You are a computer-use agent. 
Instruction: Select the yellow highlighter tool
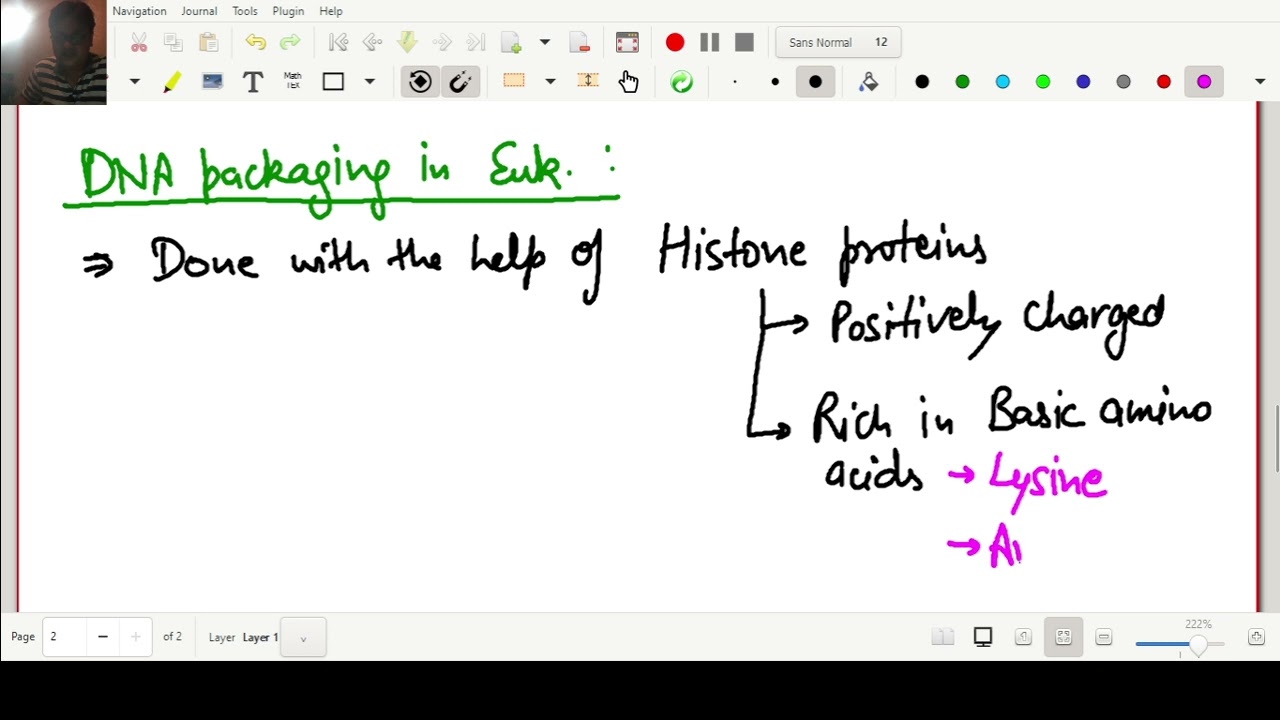coord(172,82)
